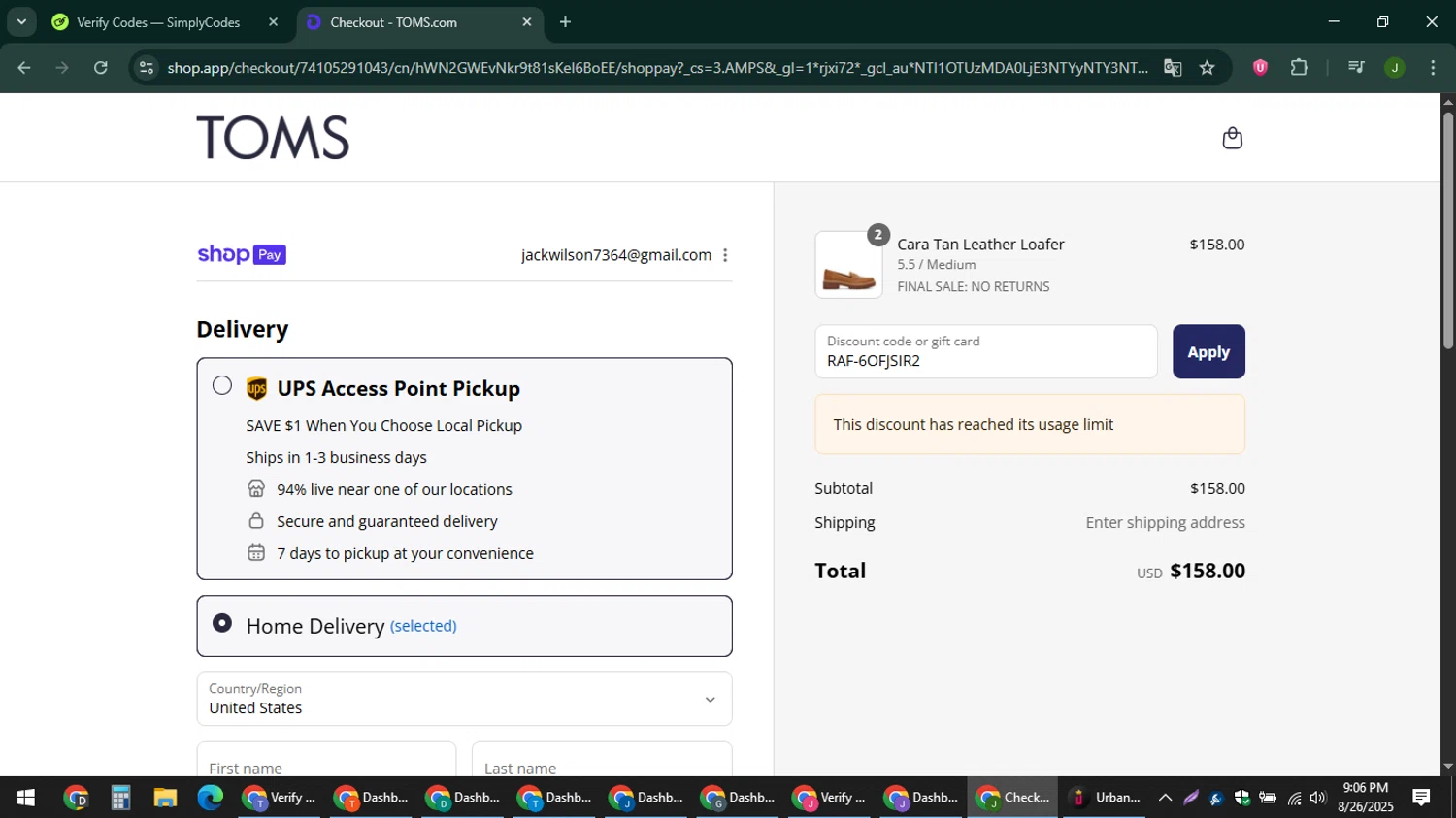Click the Cara Tan Leather Loafer thumbnail
This screenshot has height=818, width=1456.
848,265
